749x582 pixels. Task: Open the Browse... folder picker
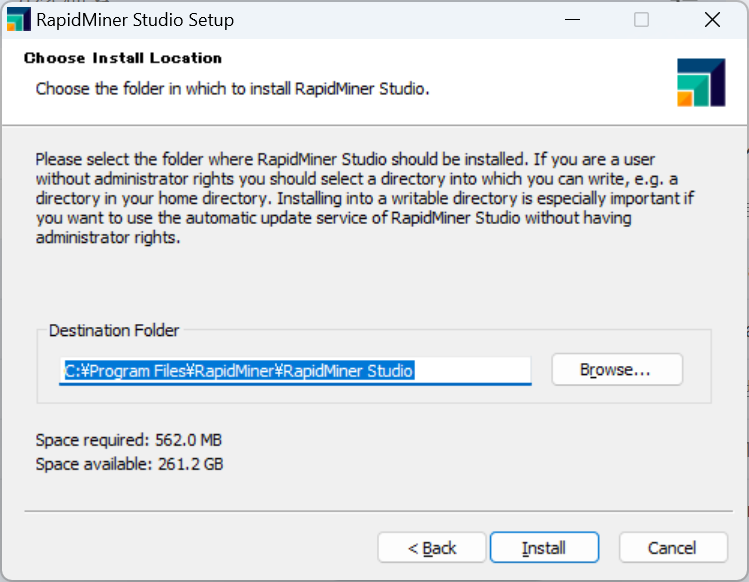617,369
